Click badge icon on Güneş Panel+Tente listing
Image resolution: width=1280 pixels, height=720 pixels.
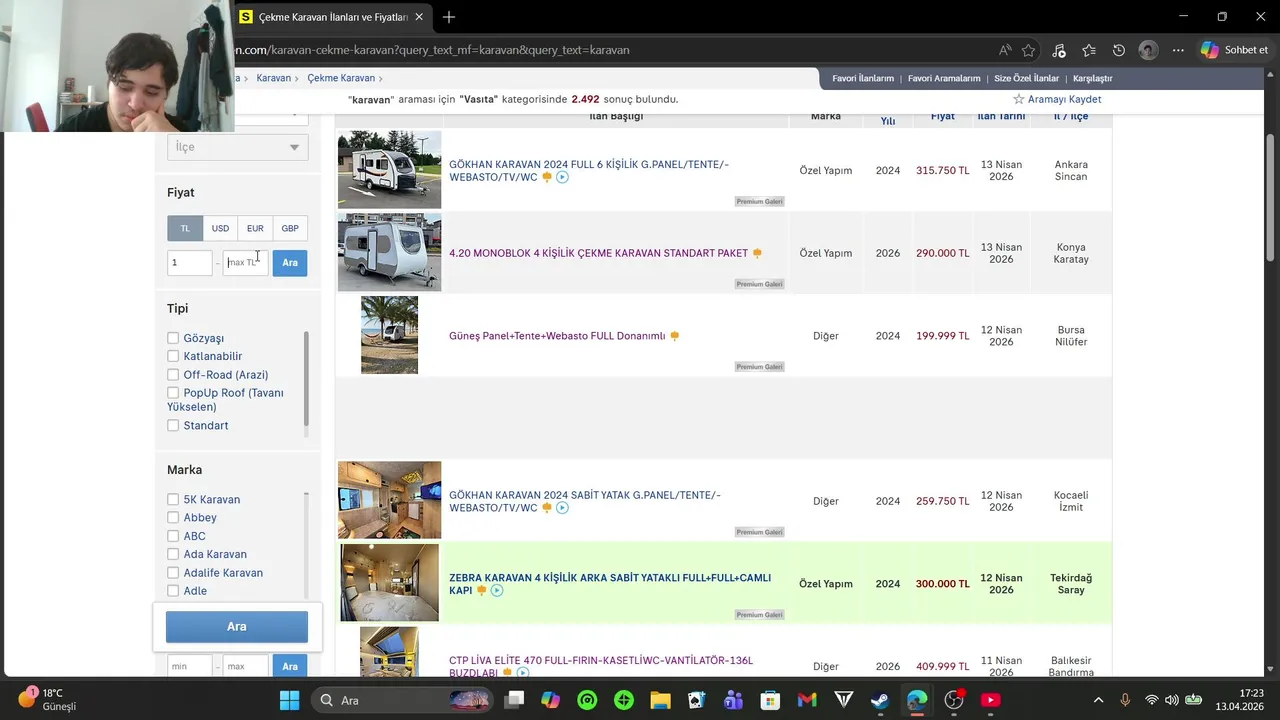(674, 336)
